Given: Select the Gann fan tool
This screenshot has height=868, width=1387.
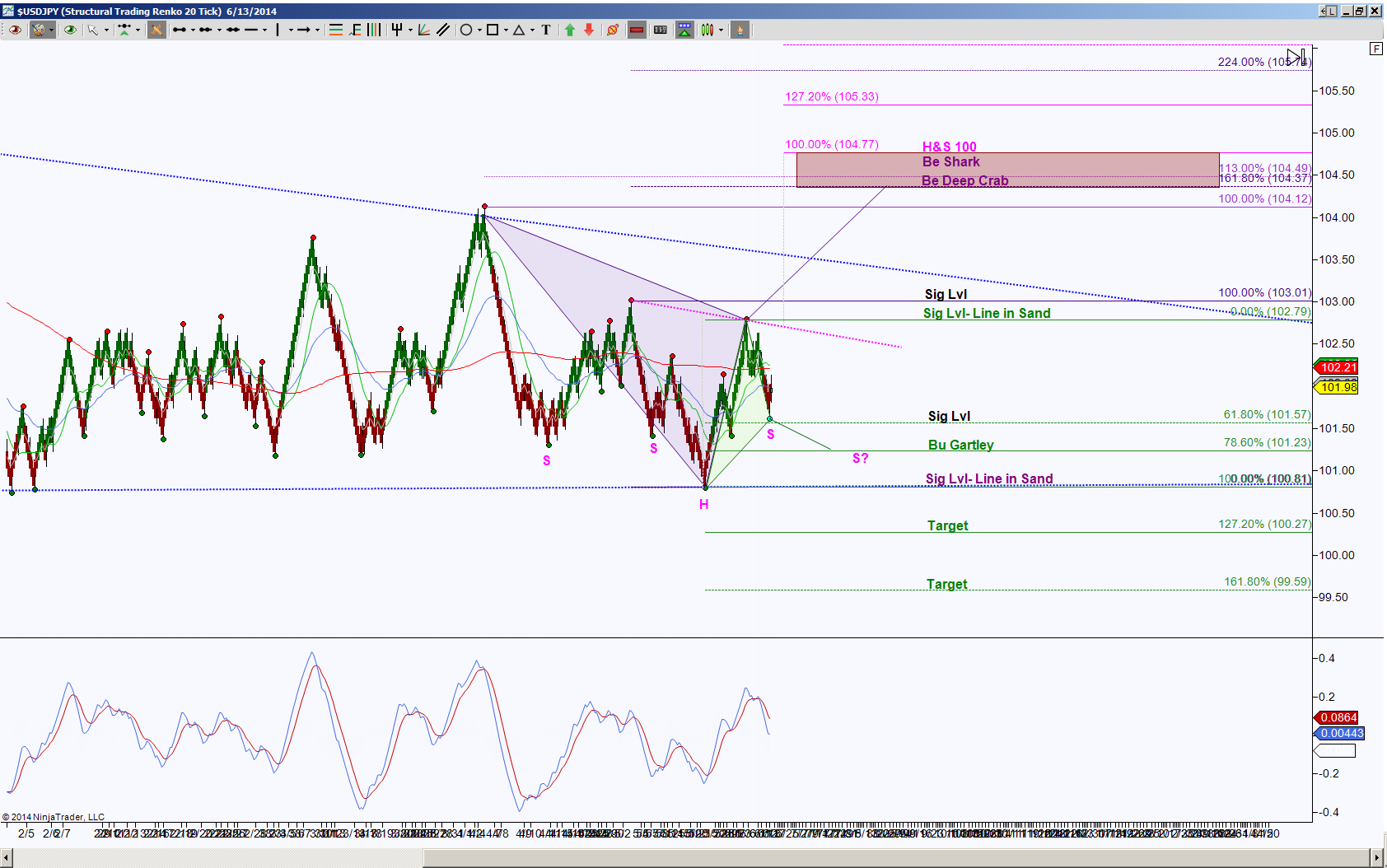Looking at the screenshot, I should [423, 30].
